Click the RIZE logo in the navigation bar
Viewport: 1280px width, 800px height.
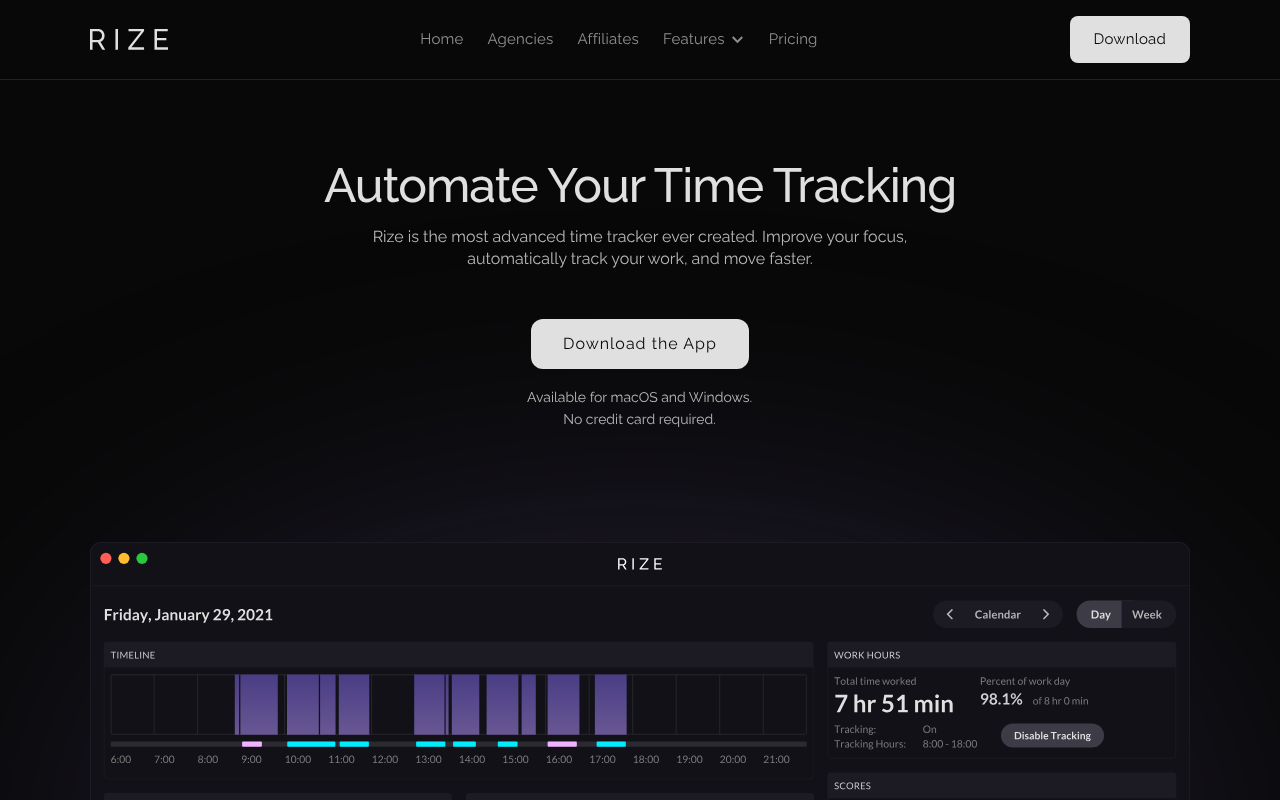coord(129,39)
